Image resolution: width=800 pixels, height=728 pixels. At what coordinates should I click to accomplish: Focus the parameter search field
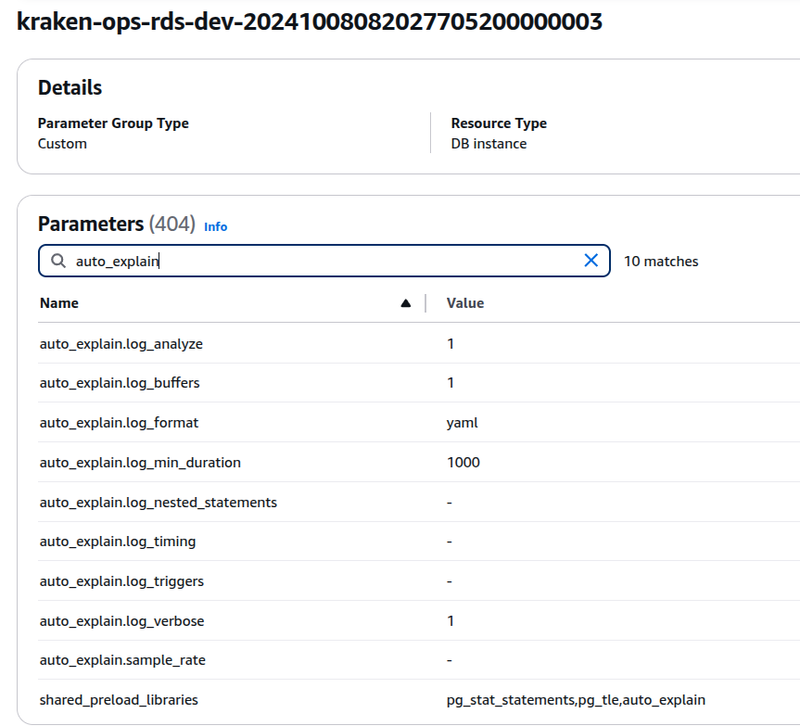pyautogui.click(x=324, y=261)
